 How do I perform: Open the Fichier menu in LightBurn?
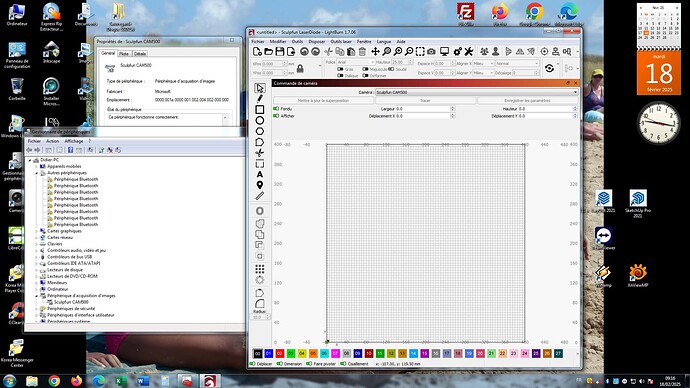tap(257, 41)
